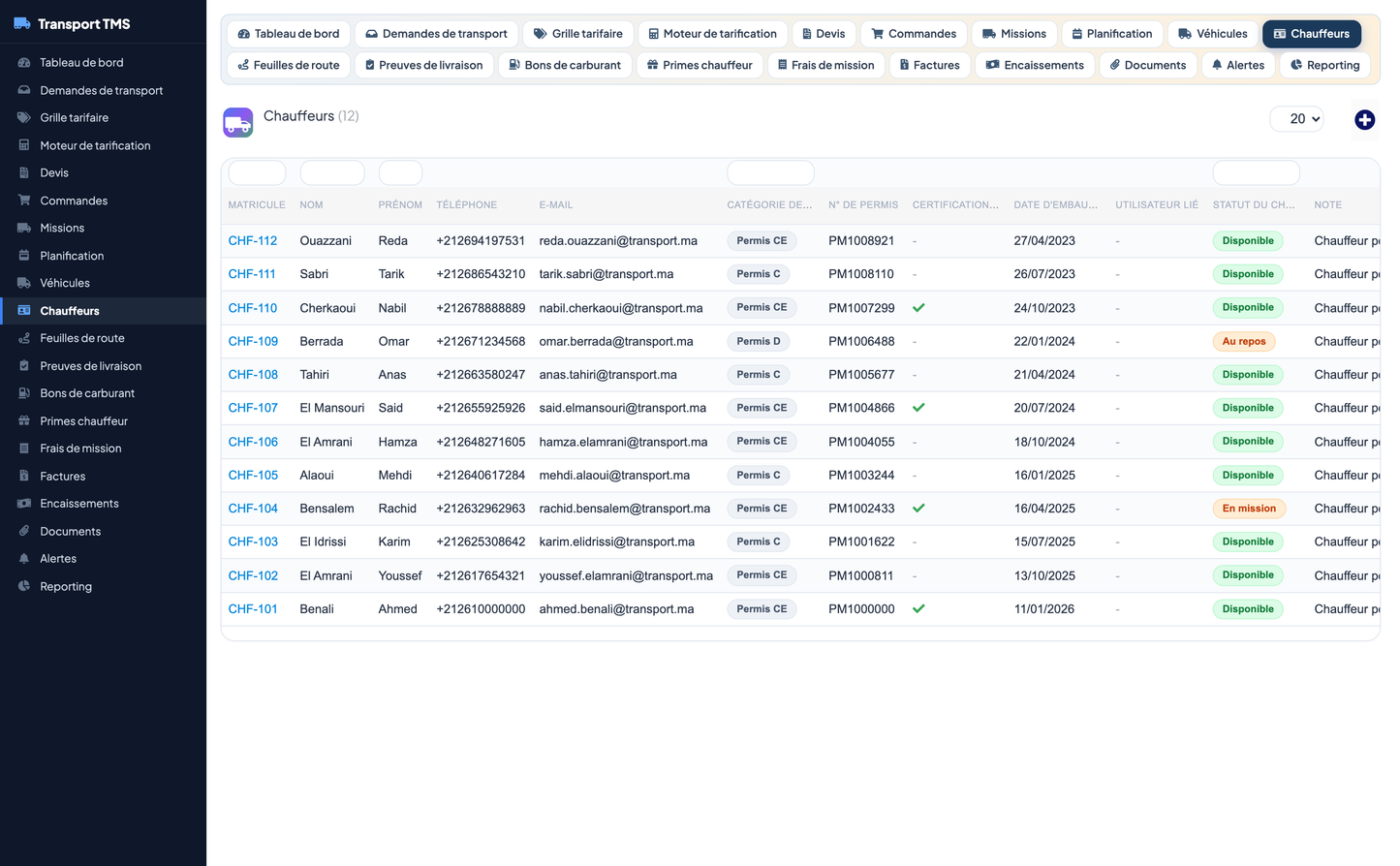Open the page size dropdown showing 20
The image size is (1400, 866).
1296,119
